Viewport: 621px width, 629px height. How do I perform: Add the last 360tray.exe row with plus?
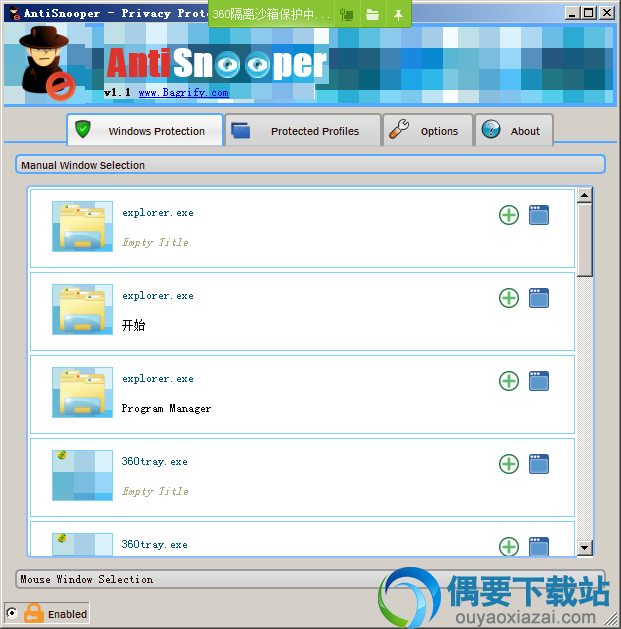(x=509, y=546)
